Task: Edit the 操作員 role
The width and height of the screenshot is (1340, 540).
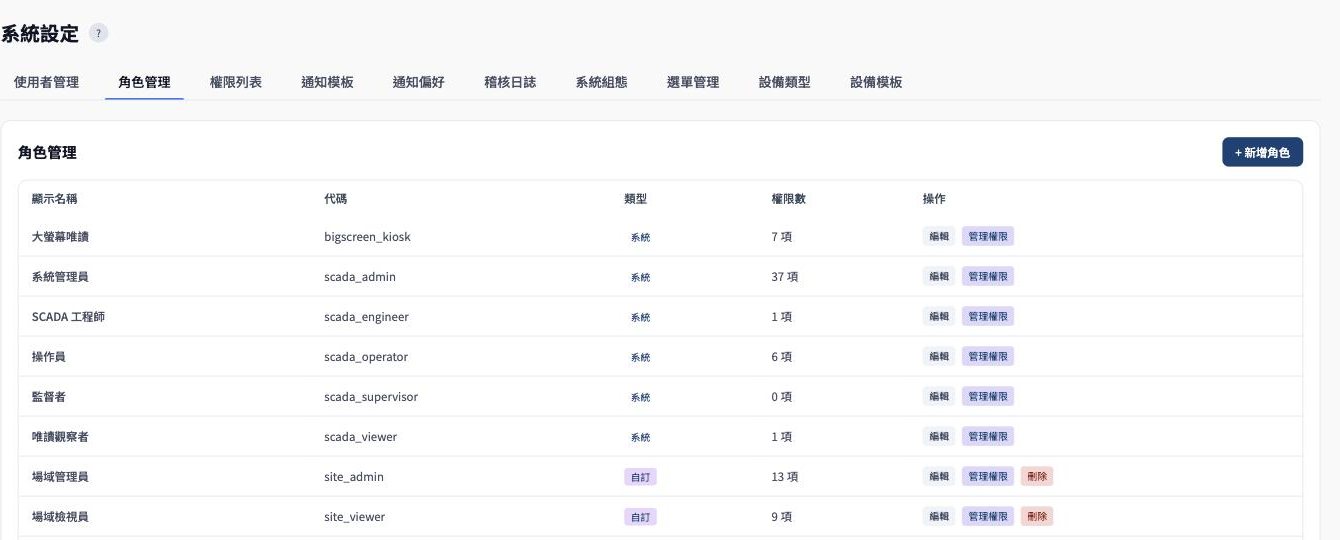Action: click(x=939, y=356)
